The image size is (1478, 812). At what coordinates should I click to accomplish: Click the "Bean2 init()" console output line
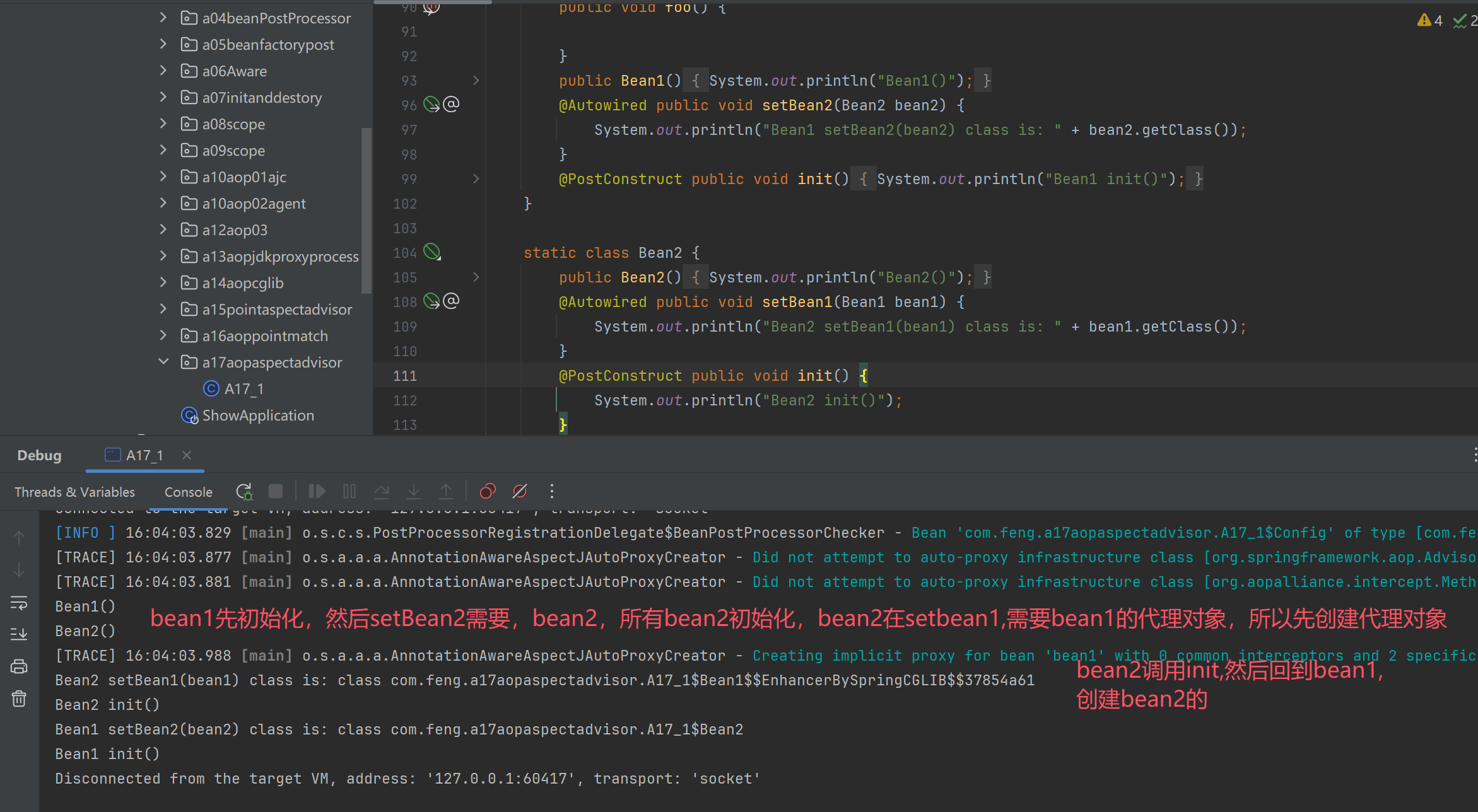107,705
